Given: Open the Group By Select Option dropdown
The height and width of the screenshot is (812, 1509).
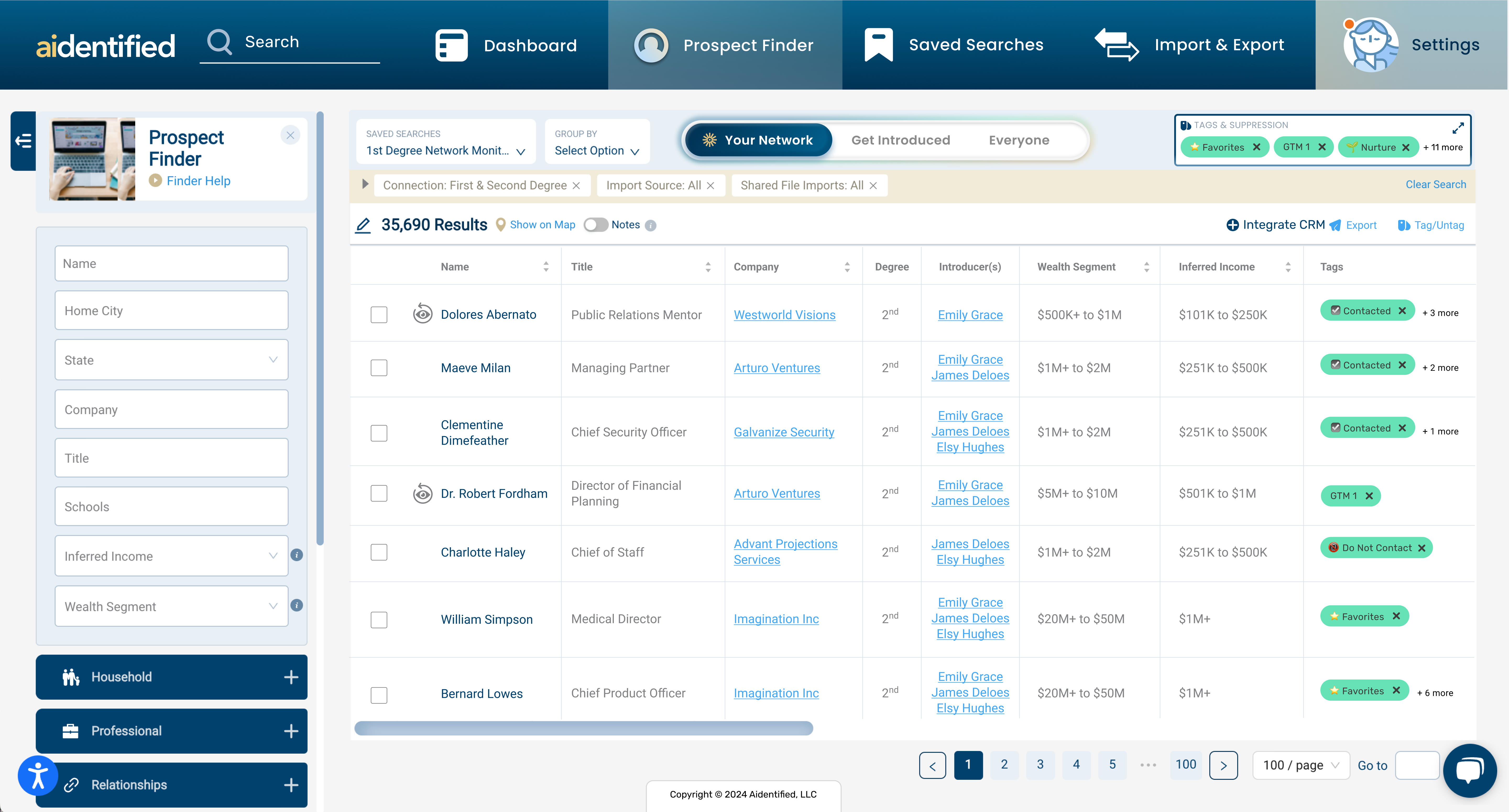Looking at the screenshot, I should pyautogui.click(x=596, y=151).
